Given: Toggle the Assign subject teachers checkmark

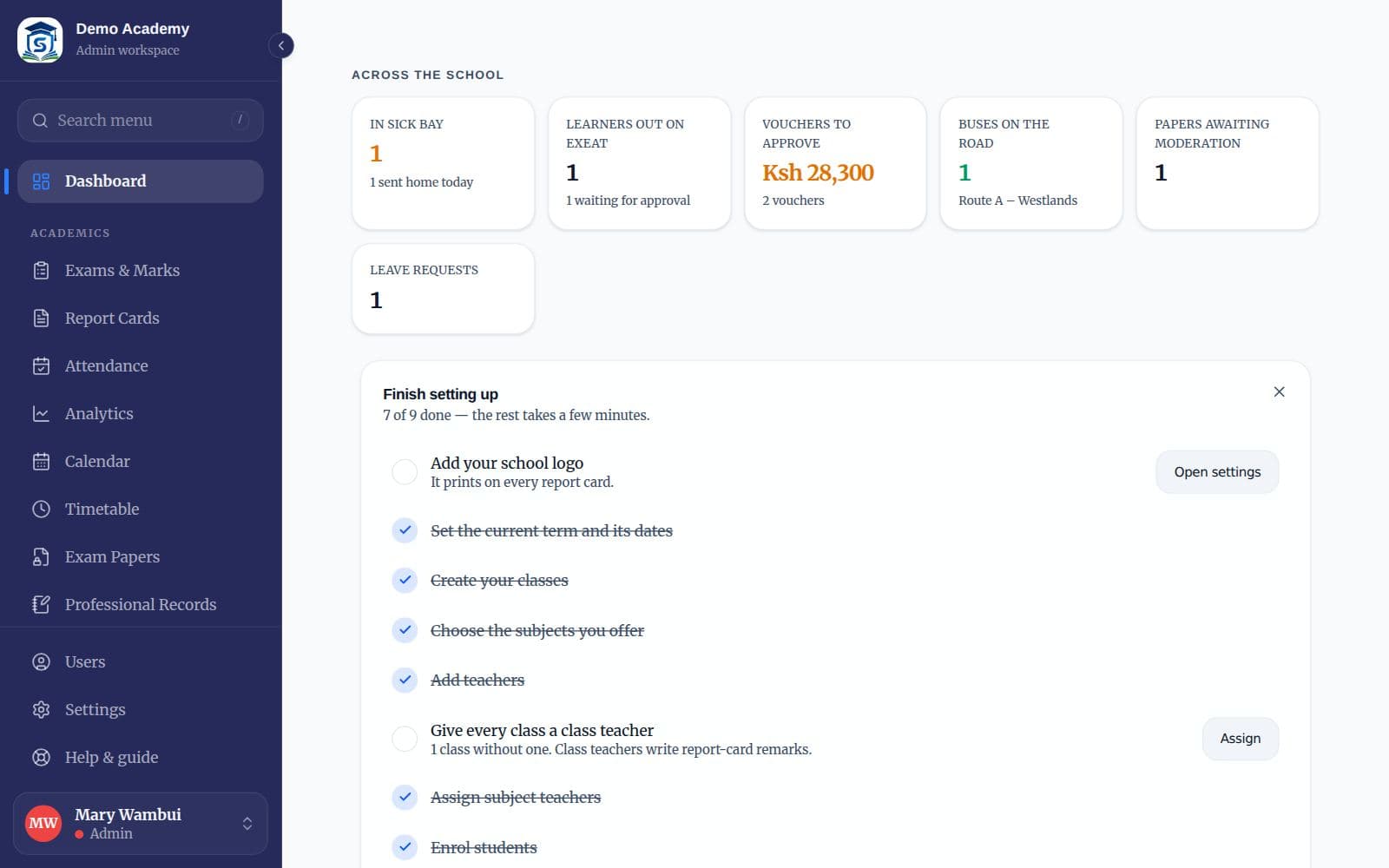Looking at the screenshot, I should point(405,797).
